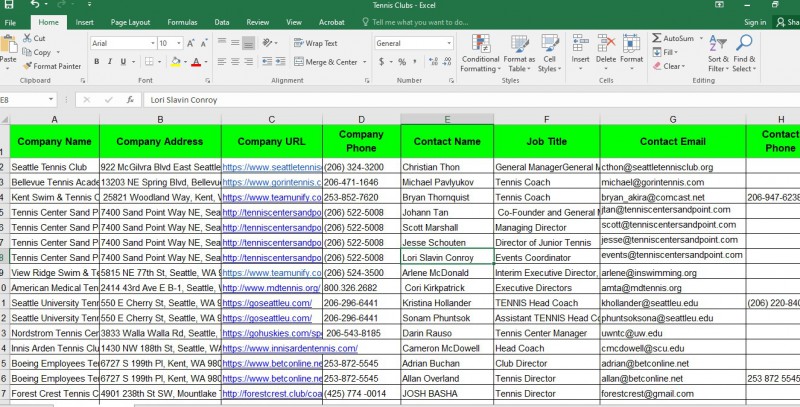Apply accounting dollar number format

[x=381, y=62]
